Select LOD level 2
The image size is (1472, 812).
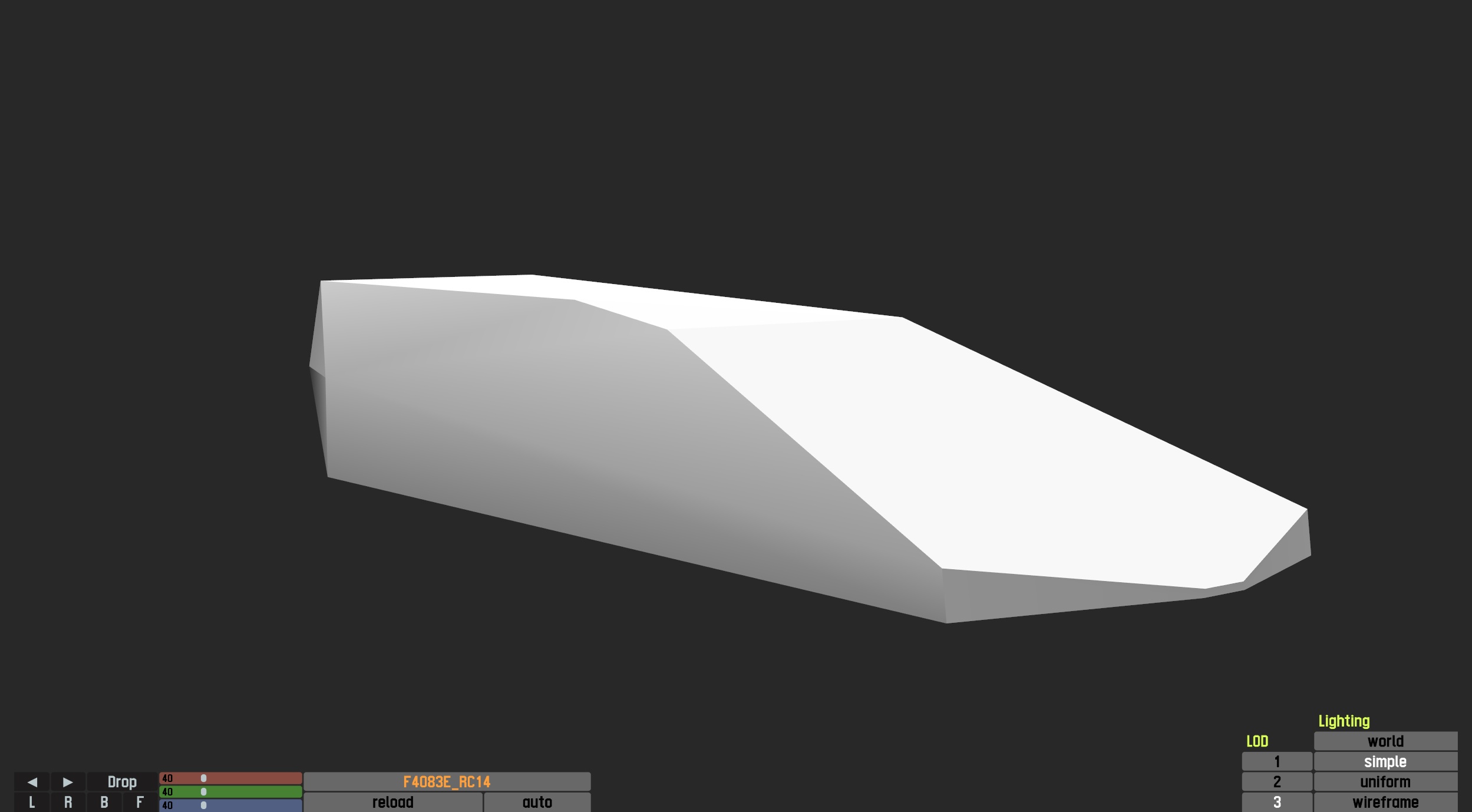[x=1277, y=782]
